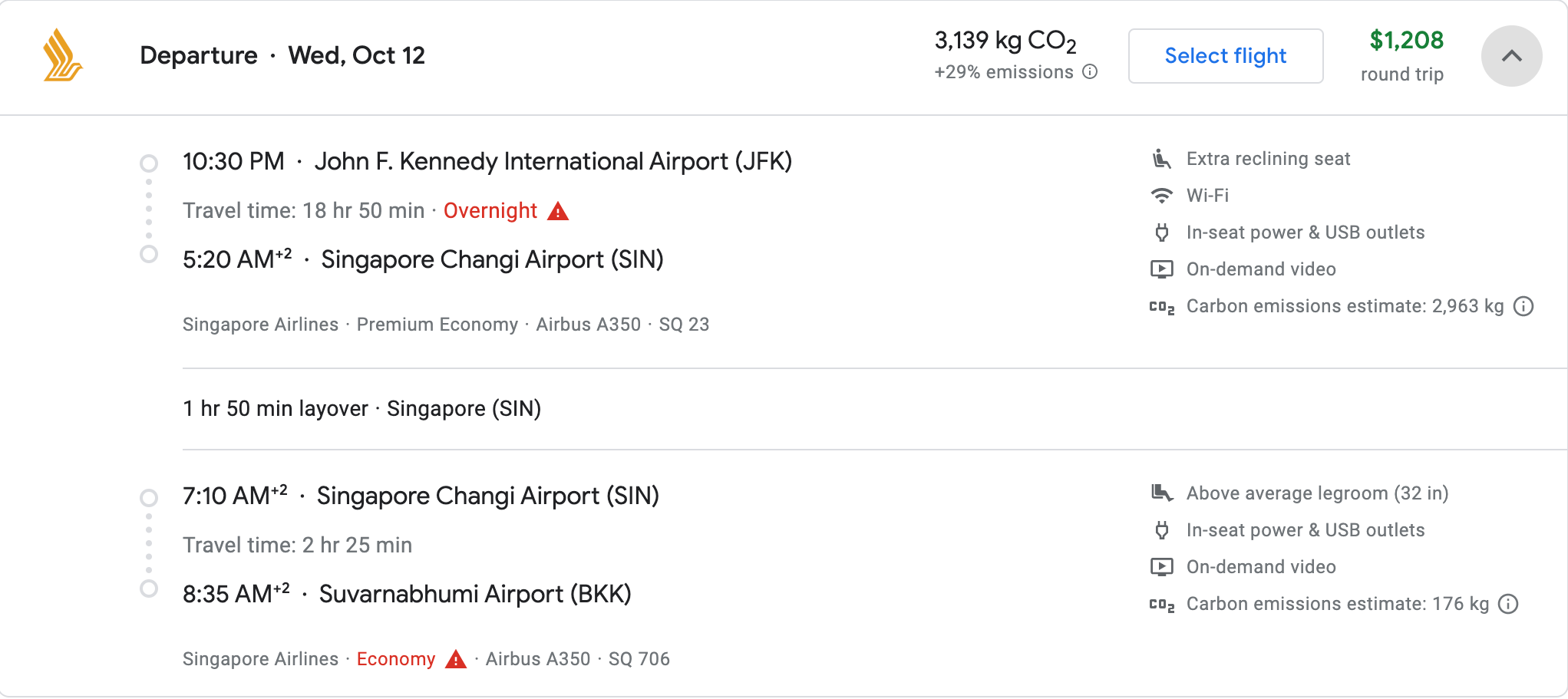Viewport: 1568px width, 699px height.
Task: Open the +29% emissions info icon
Action: coord(1090,72)
